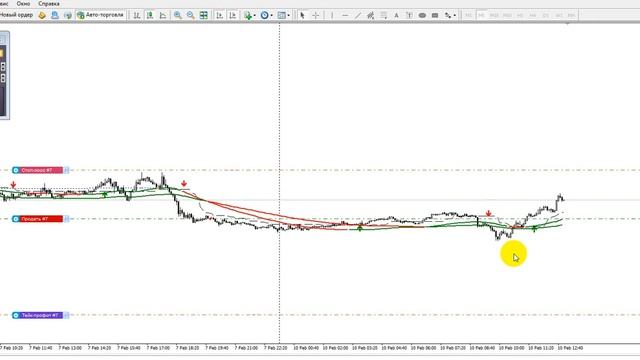Expand the arrows objects dropdown
Viewport: 640px width, 360px height.
point(455,16)
